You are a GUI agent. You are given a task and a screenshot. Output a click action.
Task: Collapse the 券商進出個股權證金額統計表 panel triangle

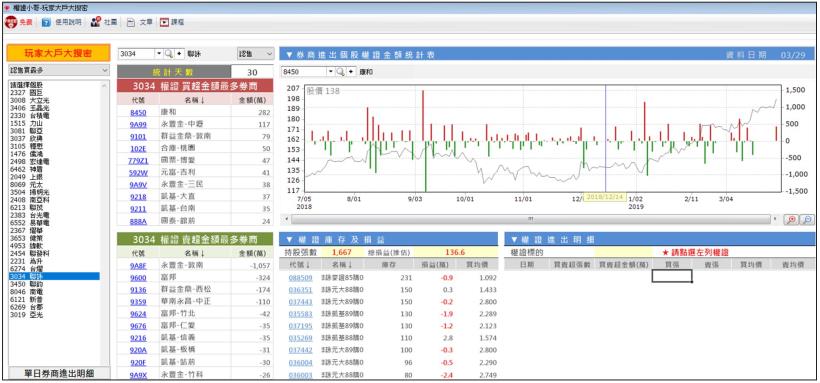(x=289, y=54)
